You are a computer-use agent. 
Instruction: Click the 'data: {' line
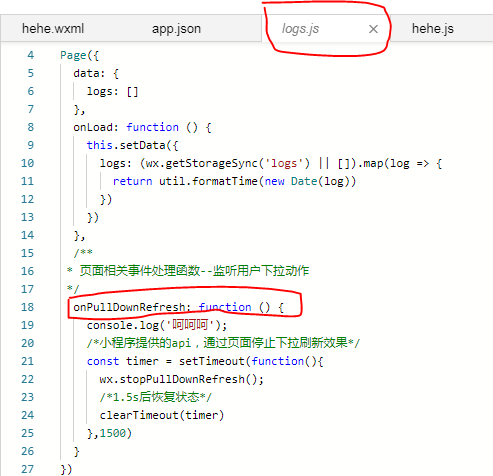96,73
